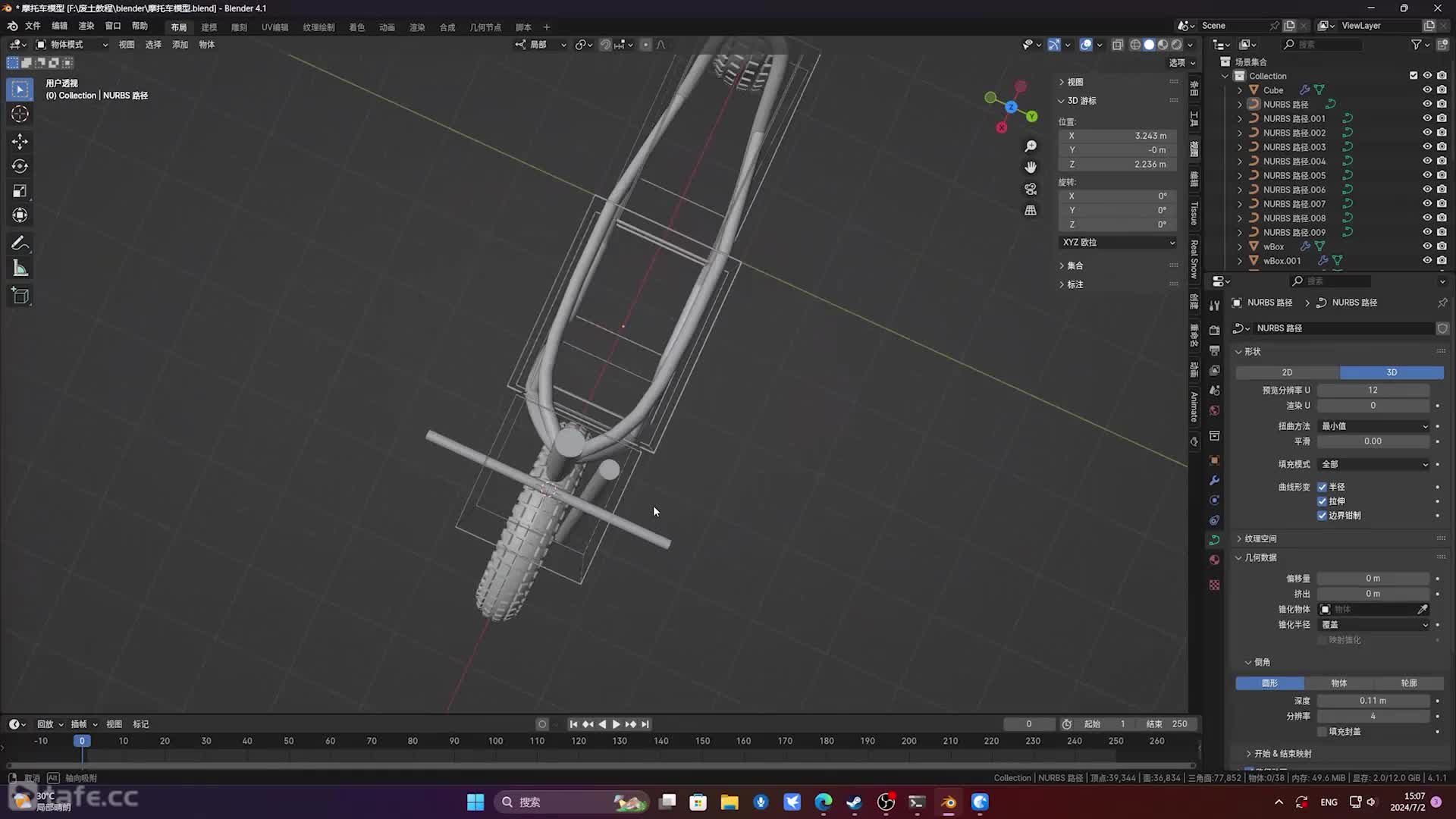The height and width of the screenshot is (819, 1456).
Task: Play the animation forward
Action: (617, 724)
